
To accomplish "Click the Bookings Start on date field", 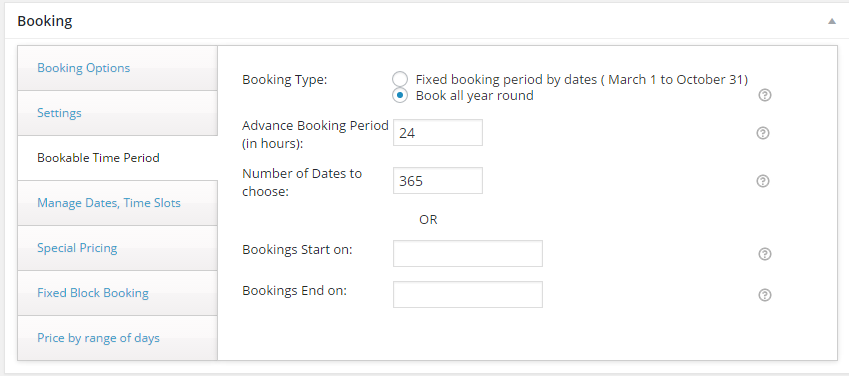I will coord(468,254).
